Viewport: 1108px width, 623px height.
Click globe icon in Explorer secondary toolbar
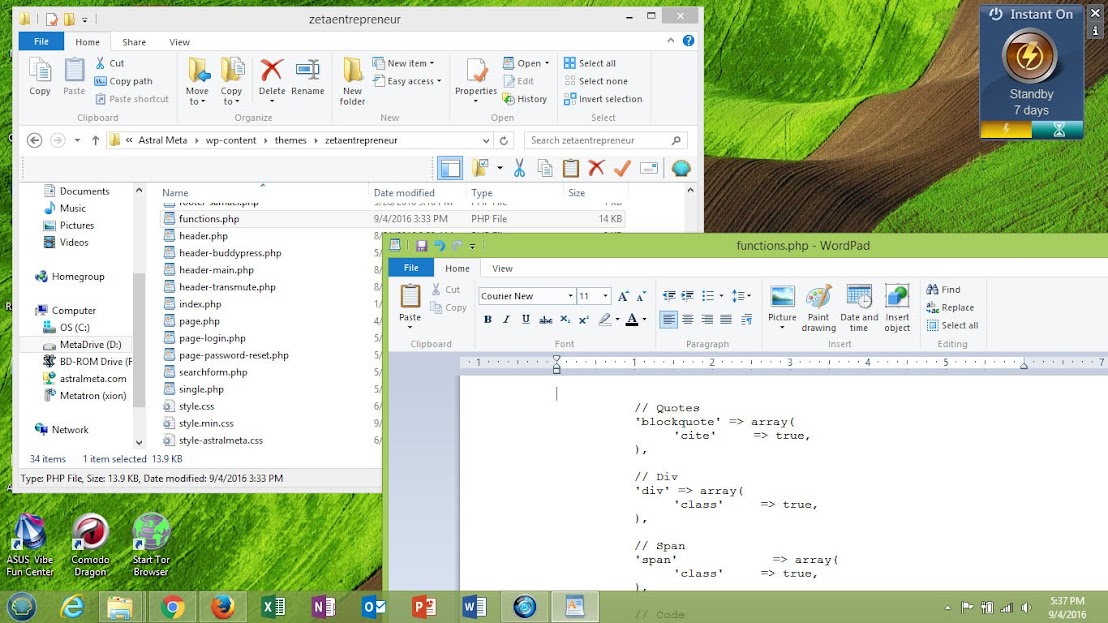(x=680, y=168)
